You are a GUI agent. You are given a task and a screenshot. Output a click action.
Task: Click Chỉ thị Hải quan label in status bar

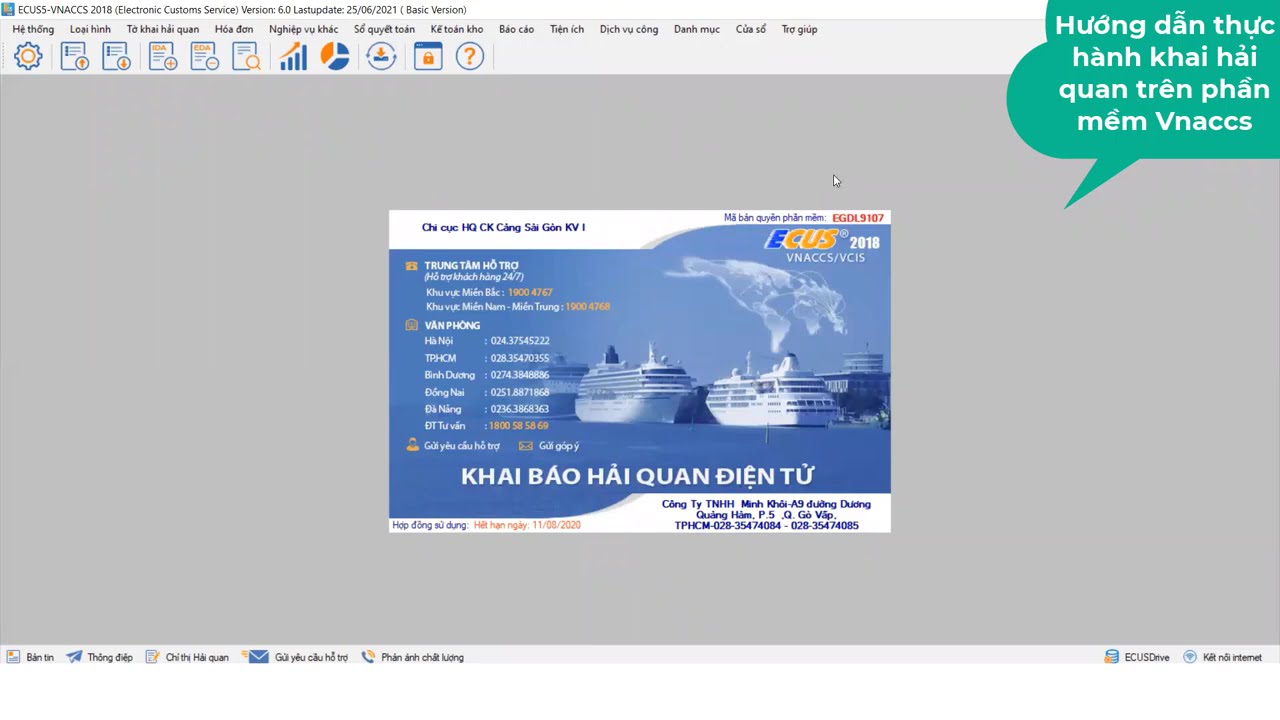pyautogui.click(x=197, y=657)
